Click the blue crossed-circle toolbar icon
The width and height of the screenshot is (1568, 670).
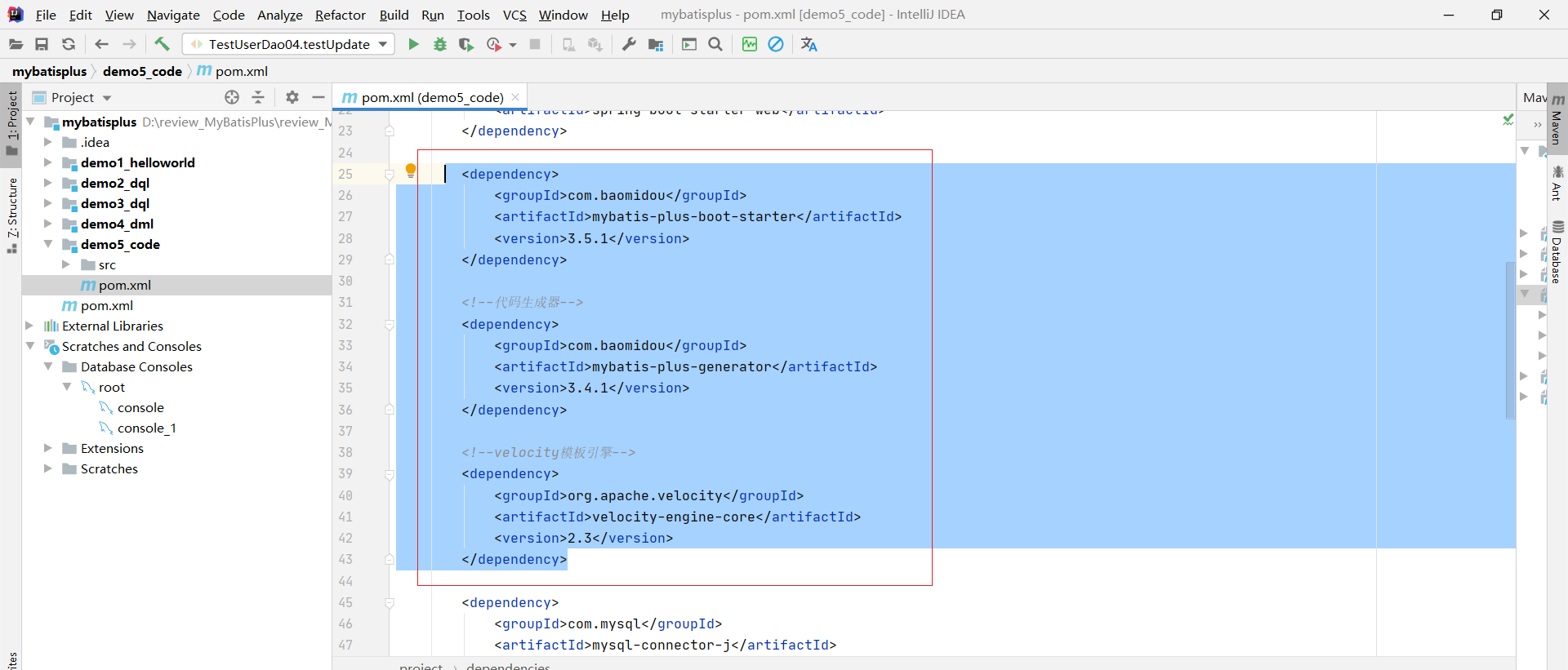point(776,44)
